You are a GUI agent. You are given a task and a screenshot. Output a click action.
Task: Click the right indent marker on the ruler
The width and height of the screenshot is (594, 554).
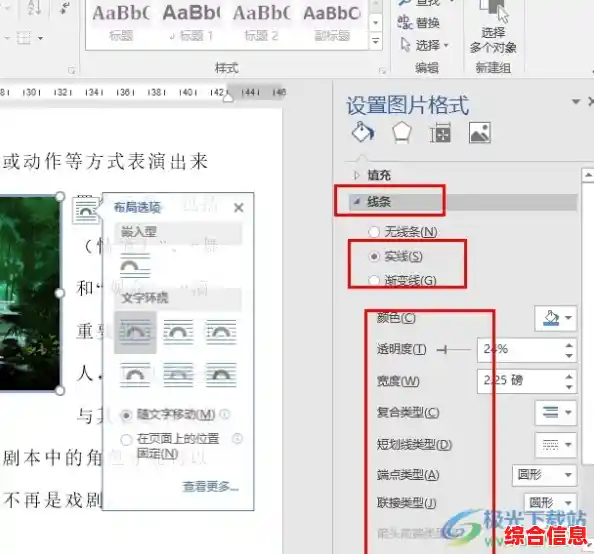228,97
